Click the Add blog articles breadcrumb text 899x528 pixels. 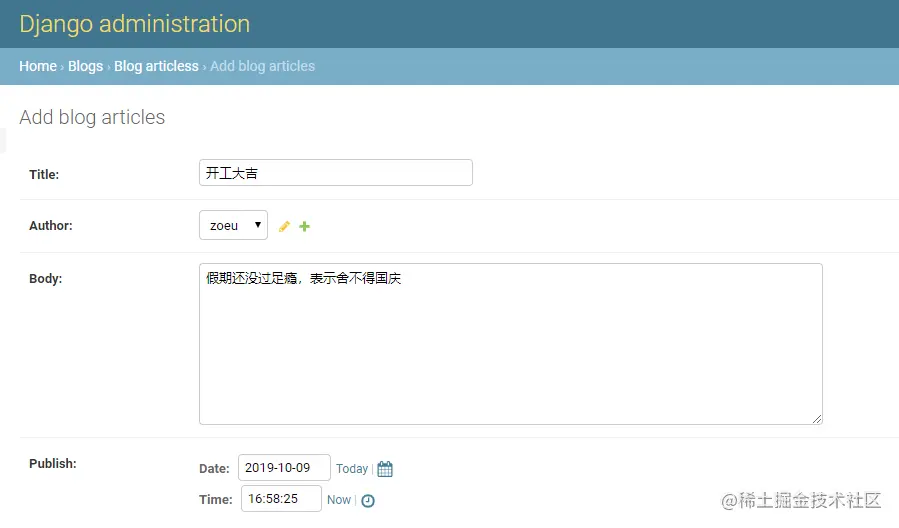point(263,66)
